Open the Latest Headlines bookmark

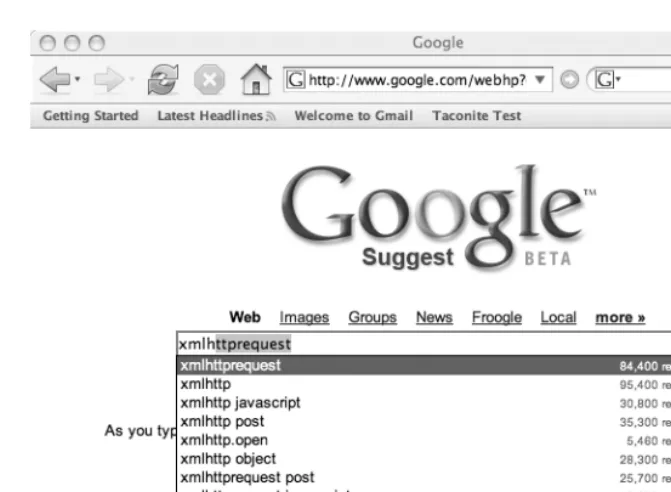(x=210, y=116)
